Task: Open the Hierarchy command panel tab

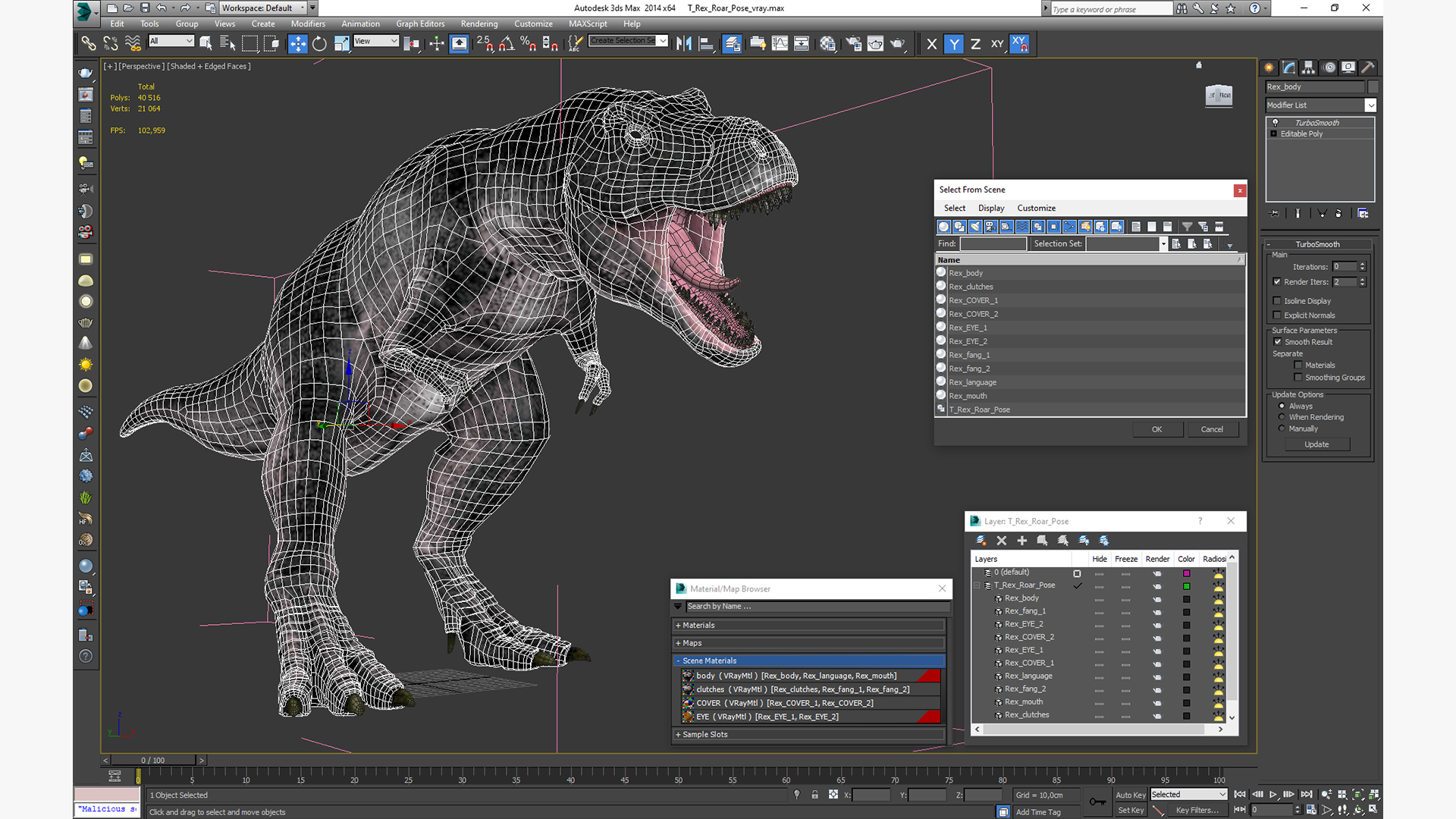Action: [1309, 67]
